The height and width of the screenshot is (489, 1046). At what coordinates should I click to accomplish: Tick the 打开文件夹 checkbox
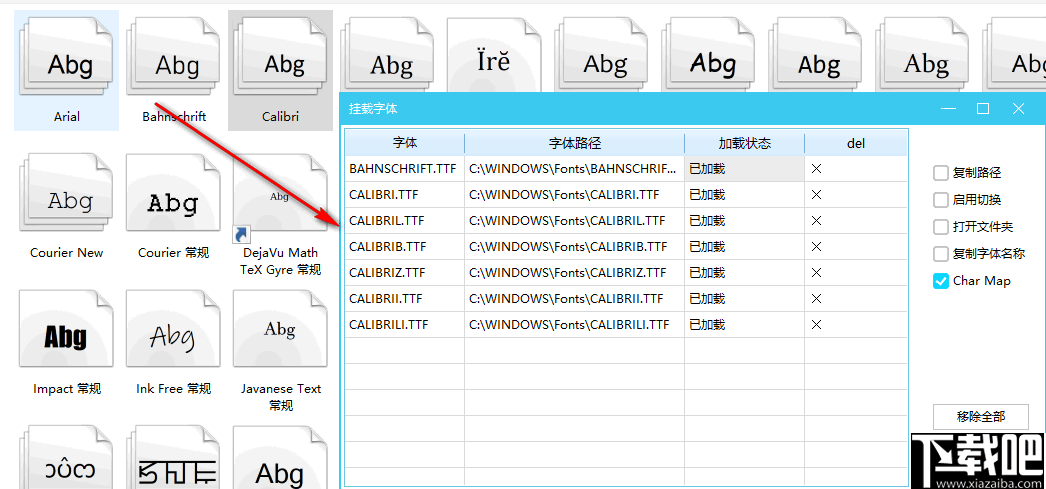point(941,227)
